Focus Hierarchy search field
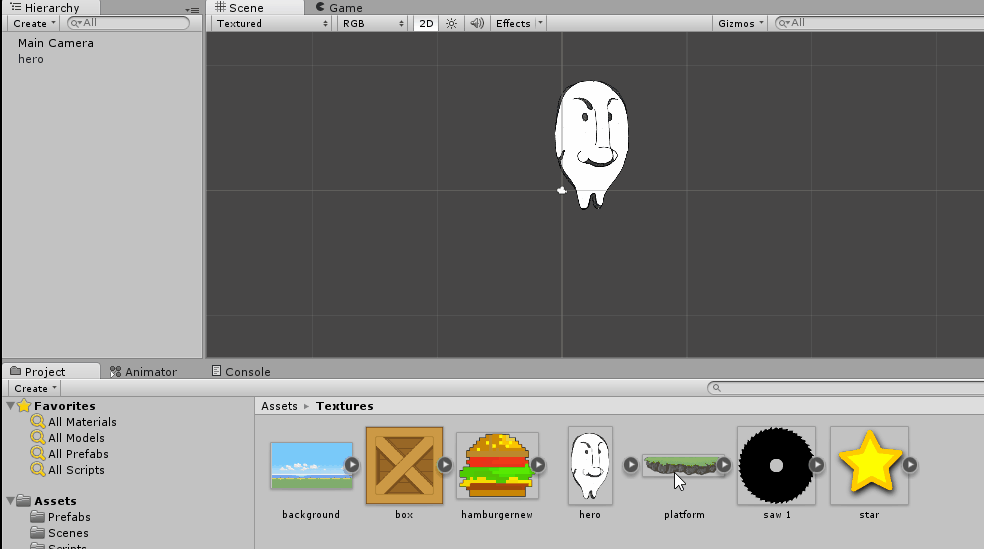This screenshot has height=549, width=984. pos(128,23)
